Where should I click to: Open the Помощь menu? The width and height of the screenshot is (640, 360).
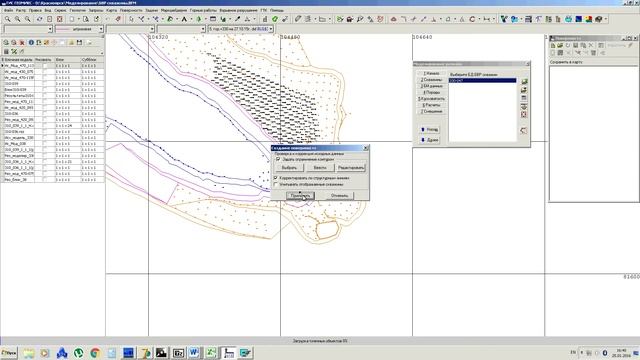[277, 10]
